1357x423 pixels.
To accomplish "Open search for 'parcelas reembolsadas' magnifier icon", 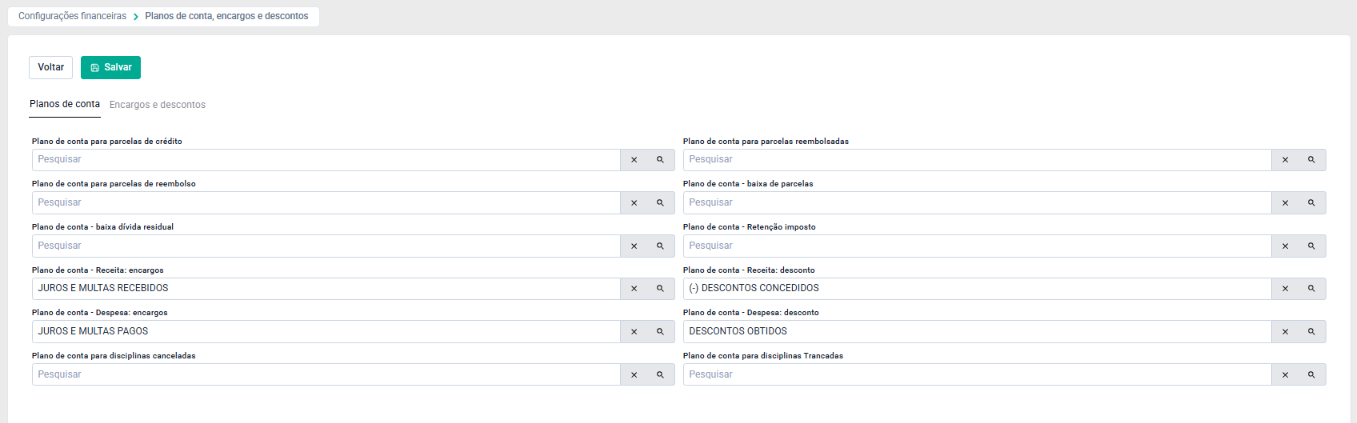I will point(1312,160).
